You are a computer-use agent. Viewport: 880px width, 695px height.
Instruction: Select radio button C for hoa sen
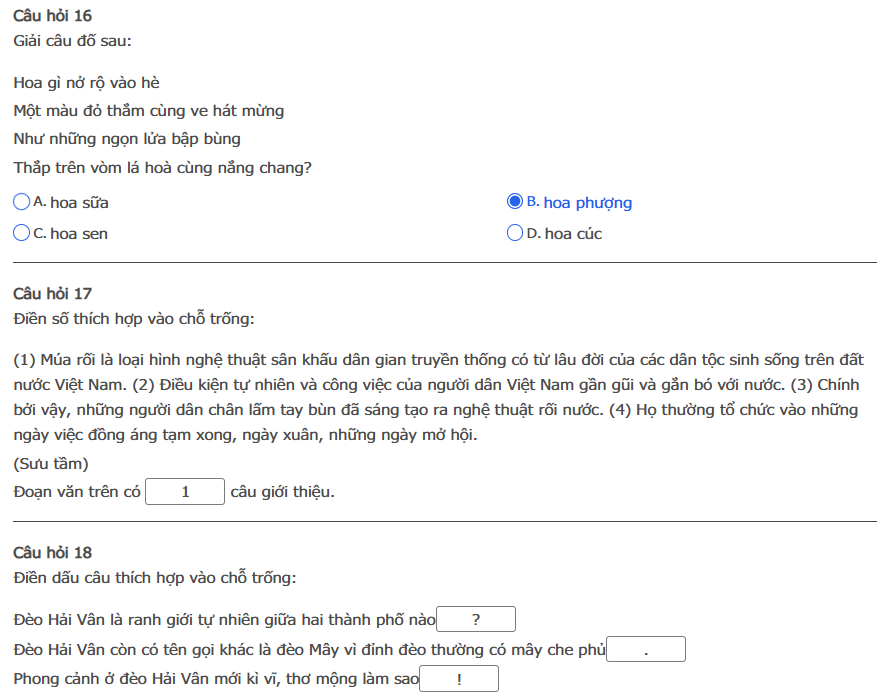(x=22, y=233)
